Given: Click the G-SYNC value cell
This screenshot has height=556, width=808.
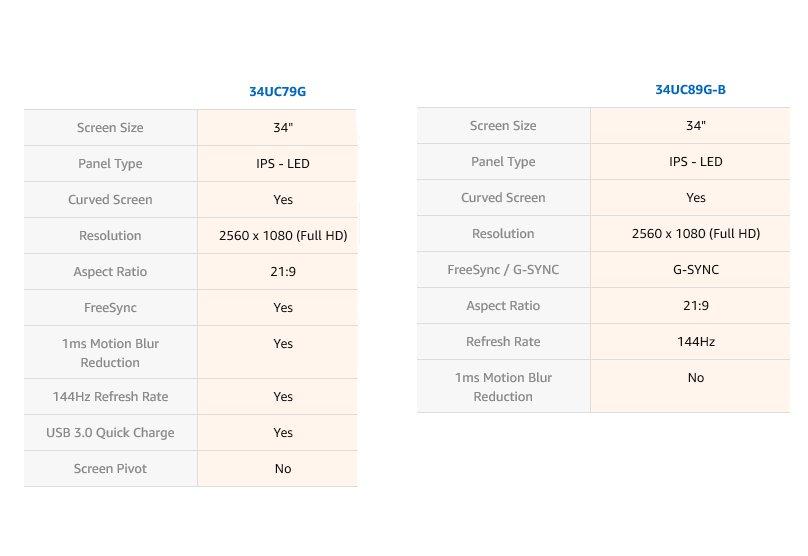Looking at the screenshot, I should (x=696, y=270).
